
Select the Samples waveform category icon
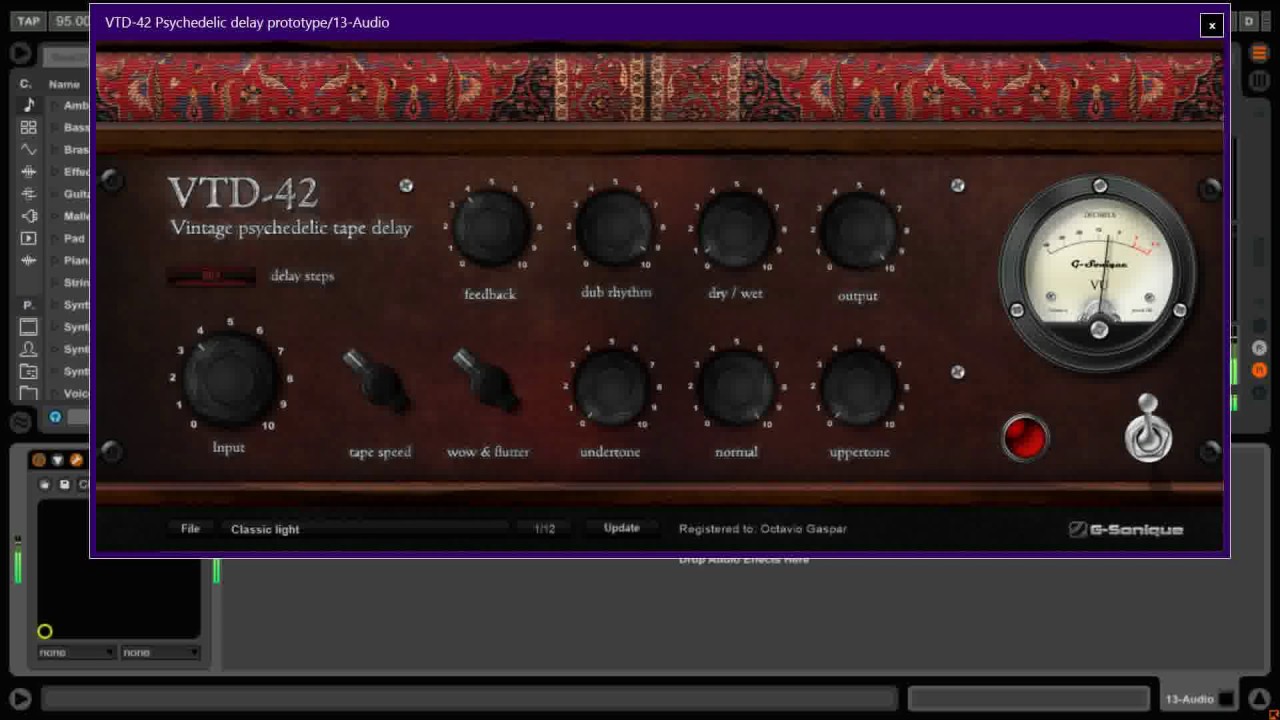click(28, 260)
